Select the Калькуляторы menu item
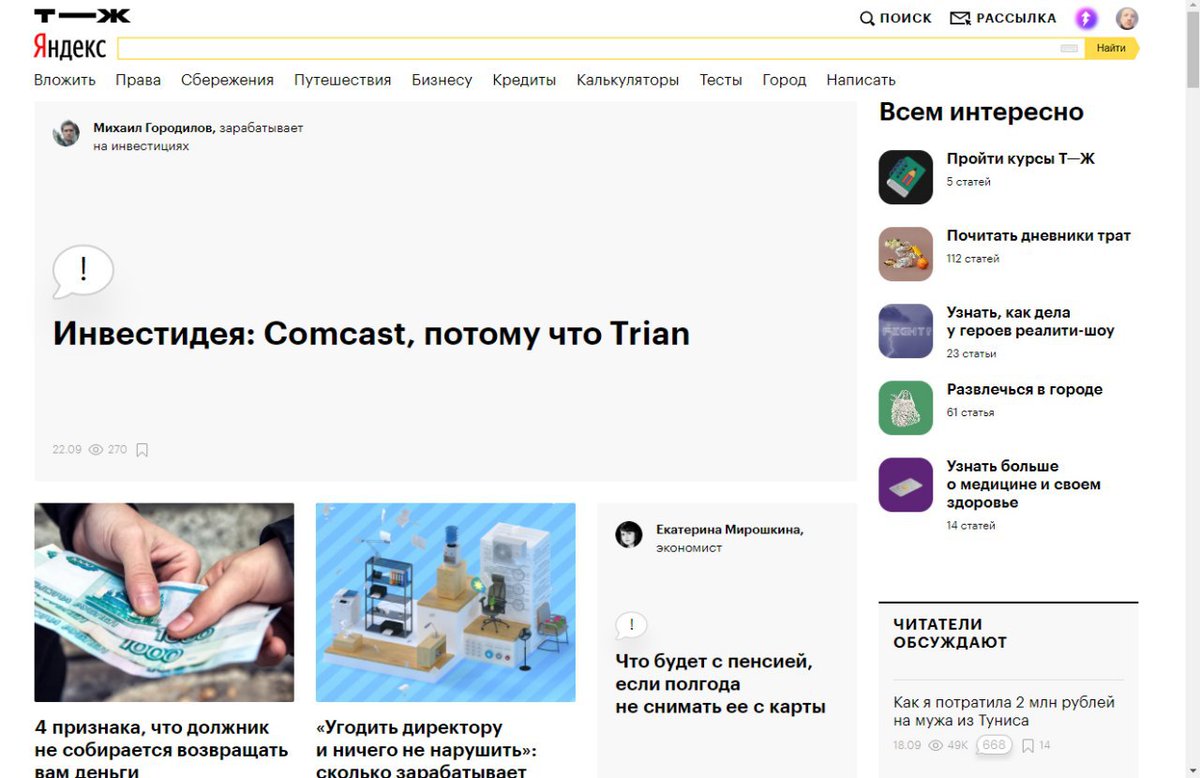The width and height of the screenshot is (1200, 778). click(628, 80)
